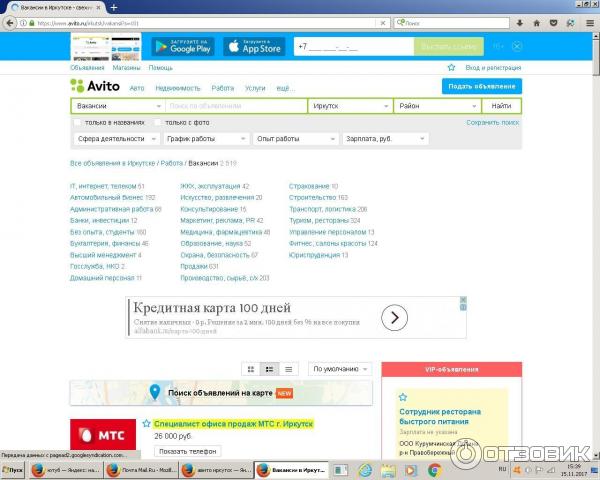Click the Google Play download badge

click(183, 46)
